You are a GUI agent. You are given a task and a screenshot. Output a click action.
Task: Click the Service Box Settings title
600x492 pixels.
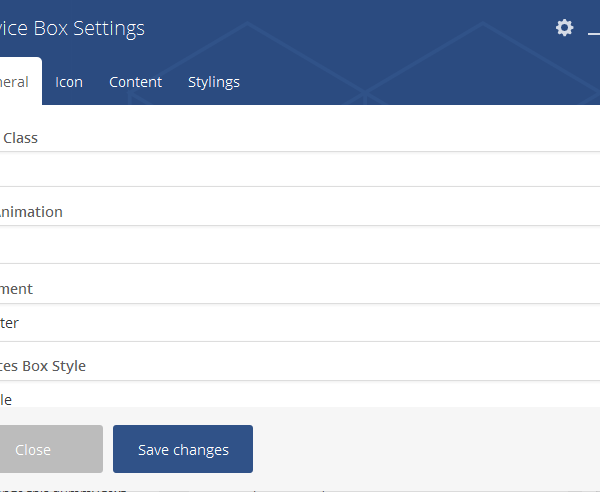(x=72, y=28)
